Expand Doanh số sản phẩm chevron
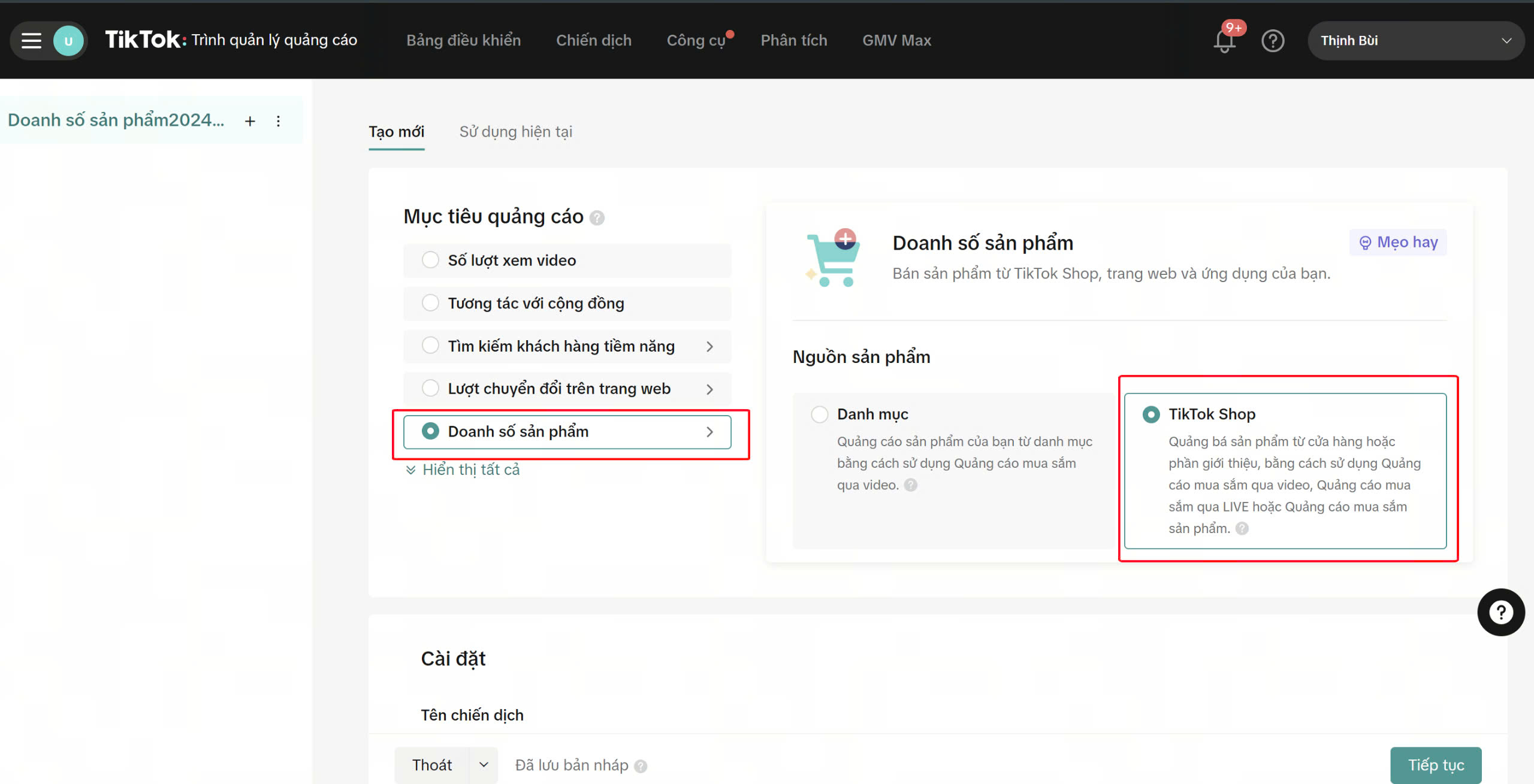This screenshot has height=784, width=1534. (x=709, y=432)
